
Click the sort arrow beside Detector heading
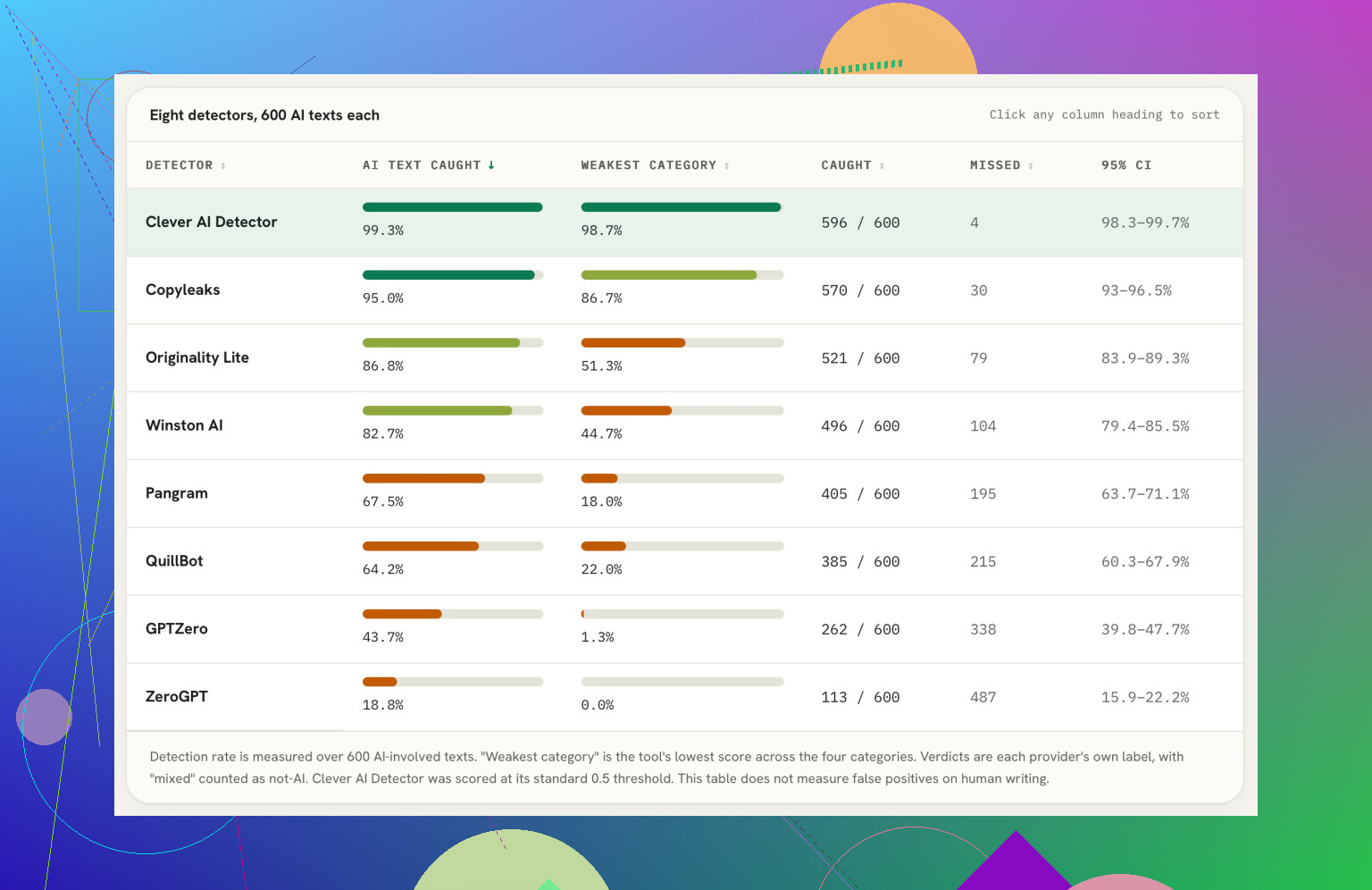[223, 165]
